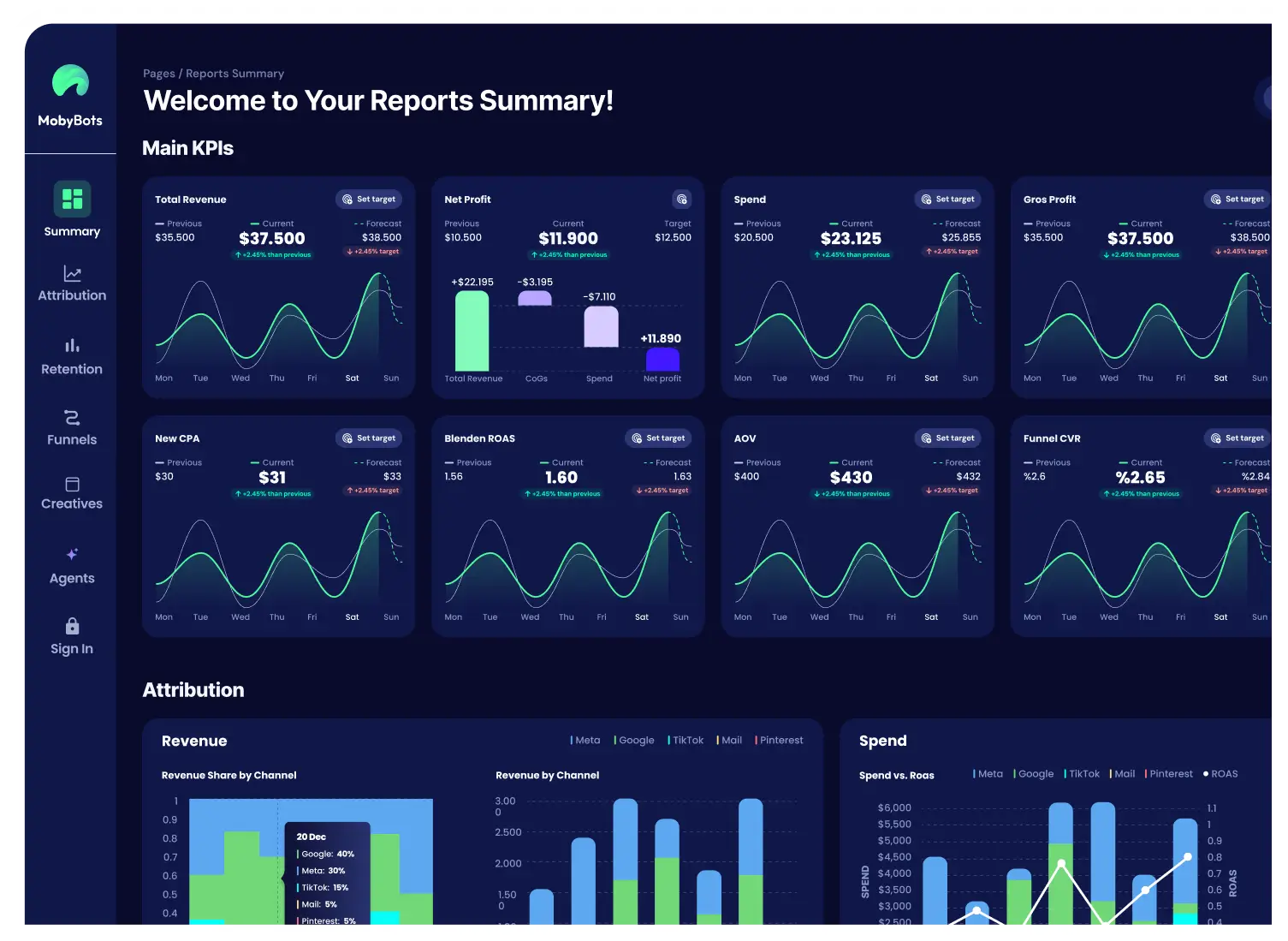Screen dimensions: 1288x941
Task: Click Google legend swatch in Spend chart
Action: pos(1015,774)
